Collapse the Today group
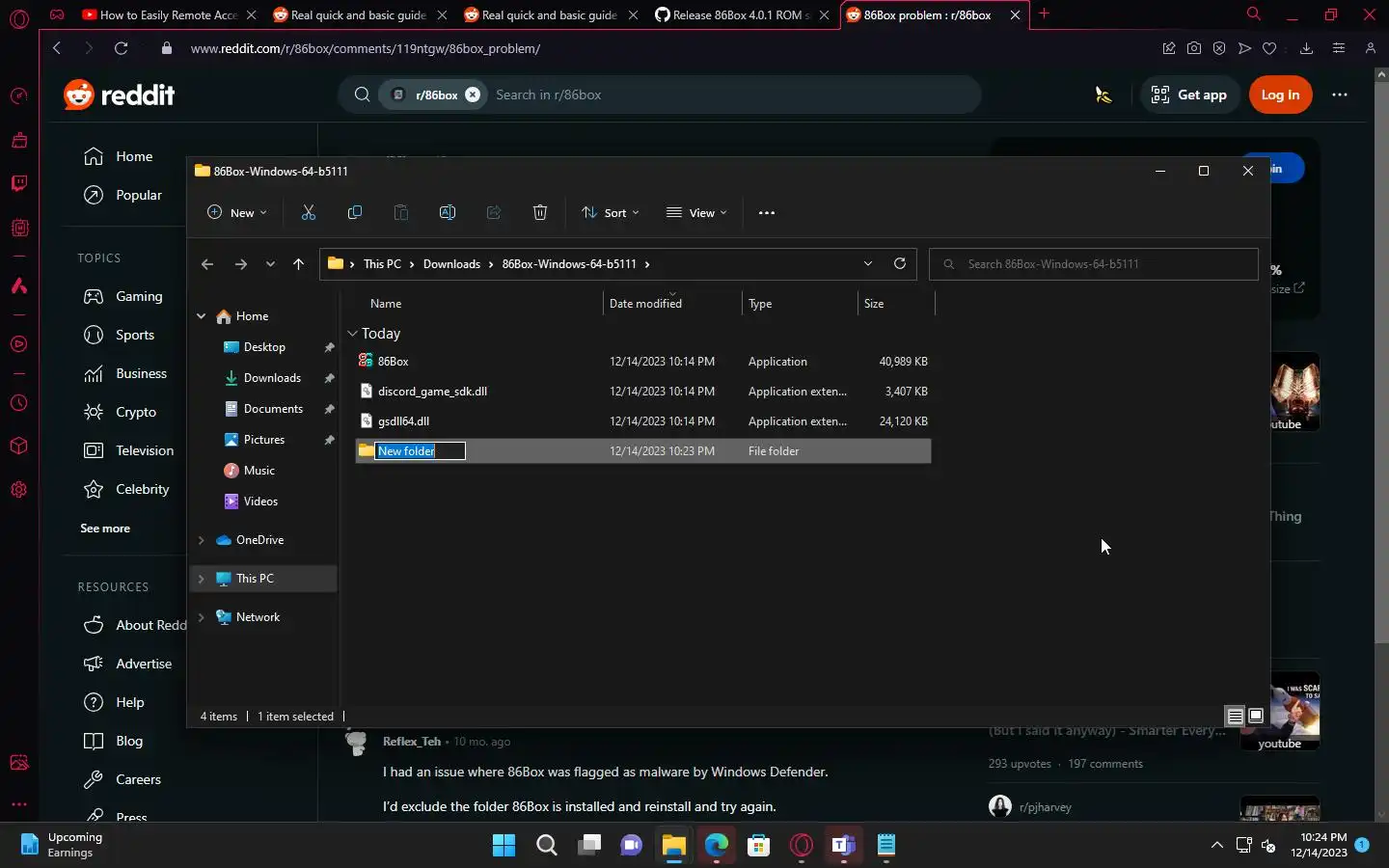The width and height of the screenshot is (1389, 868). pyautogui.click(x=352, y=334)
